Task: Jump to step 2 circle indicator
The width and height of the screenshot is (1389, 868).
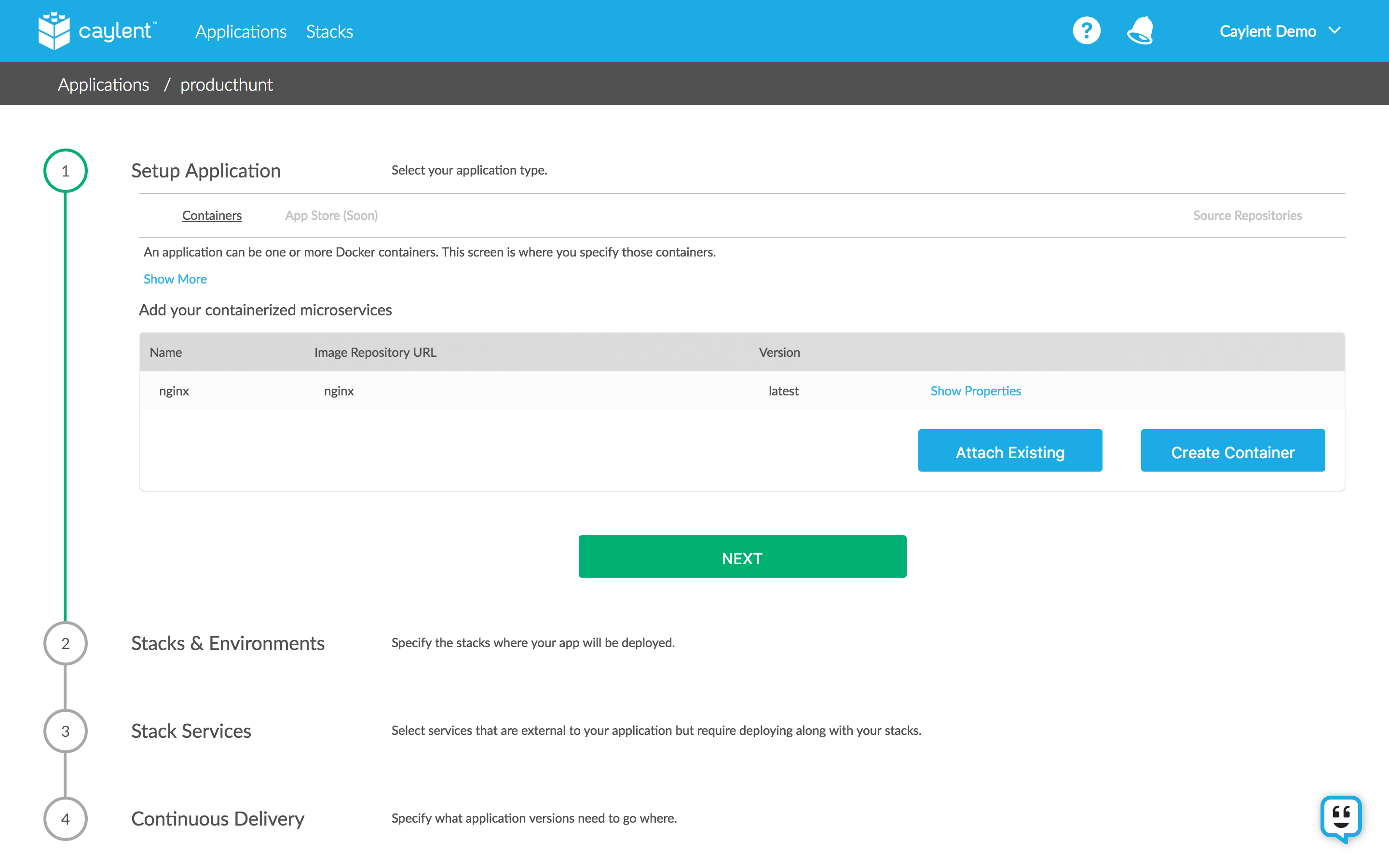Action: pyautogui.click(x=66, y=644)
